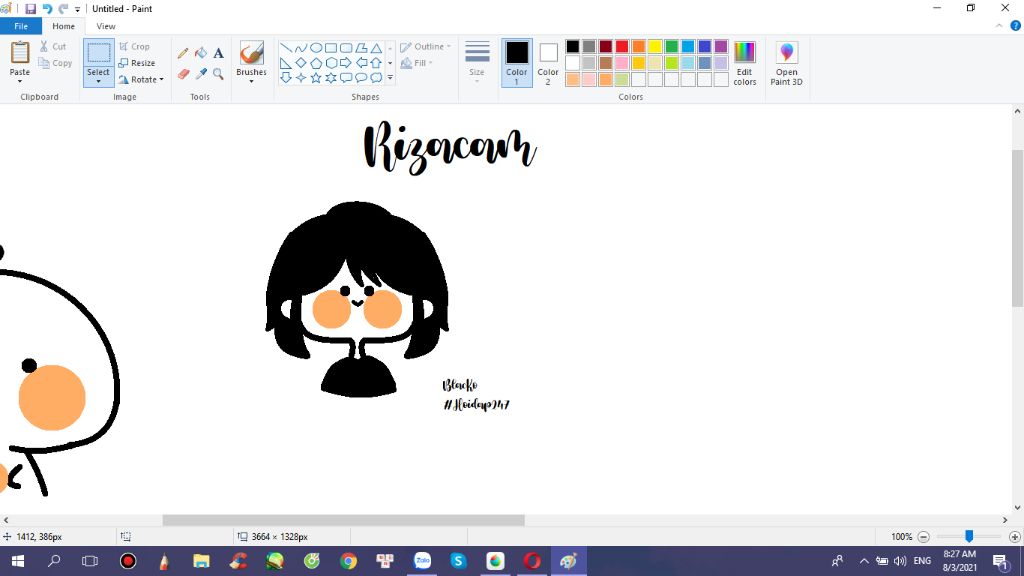Set Color 1 as the active color
Viewport: 1024px width, 576px height.
point(517,63)
